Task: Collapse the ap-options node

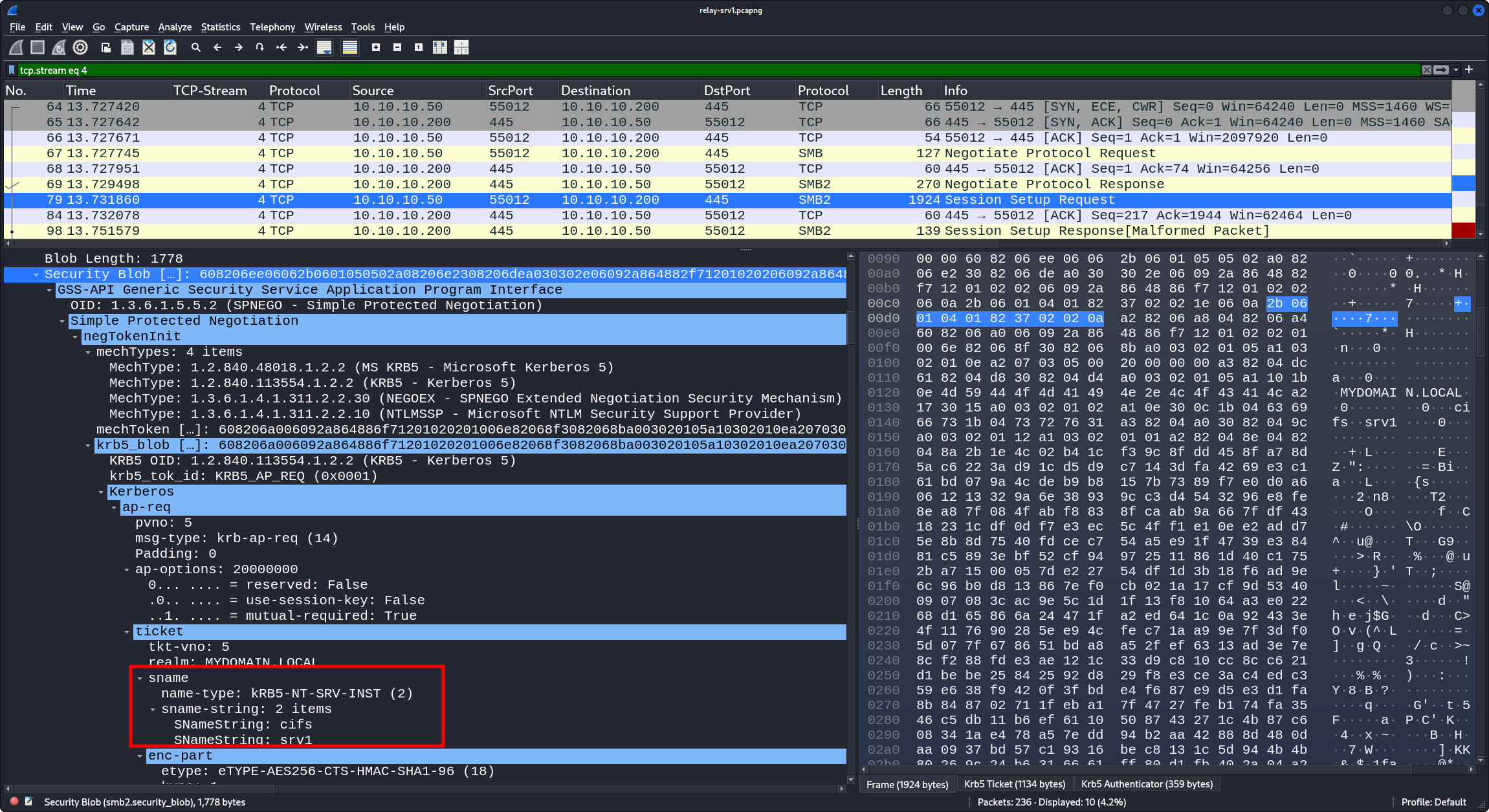Action: pyautogui.click(x=127, y=569)
